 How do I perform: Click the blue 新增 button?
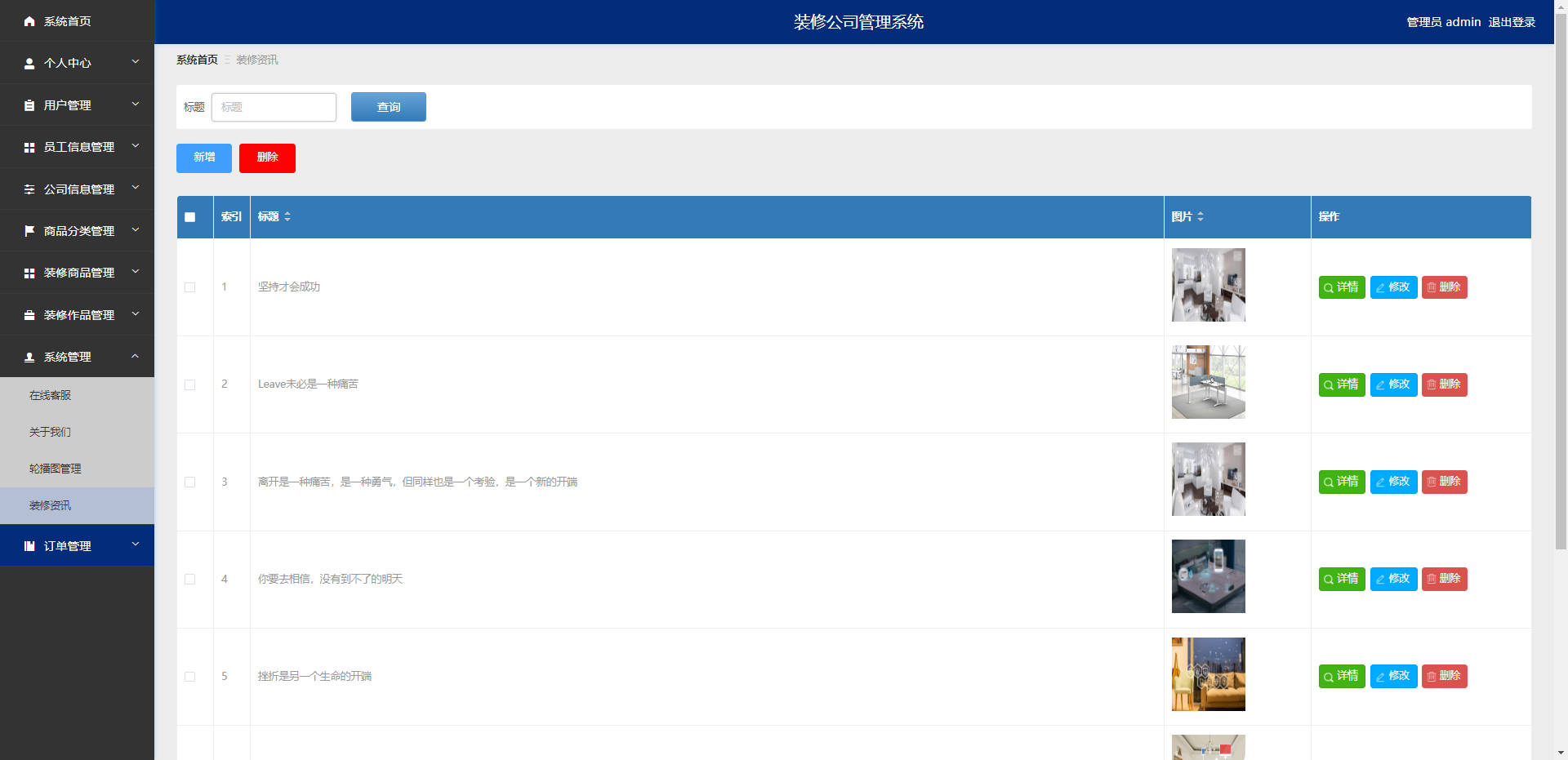coord(204,158)
